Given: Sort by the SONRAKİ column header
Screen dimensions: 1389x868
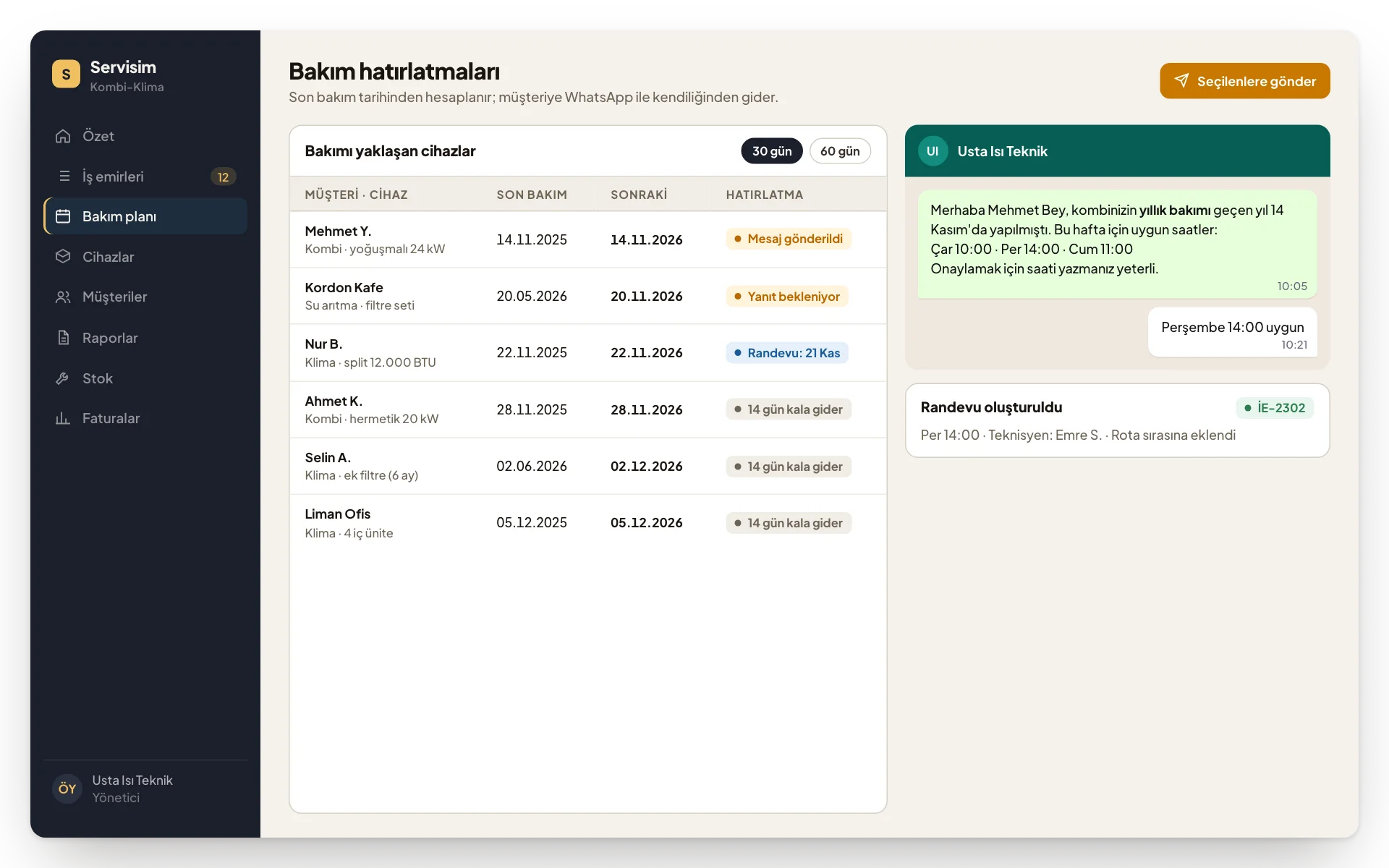Looking at the screenshot, I should (639, 195).
